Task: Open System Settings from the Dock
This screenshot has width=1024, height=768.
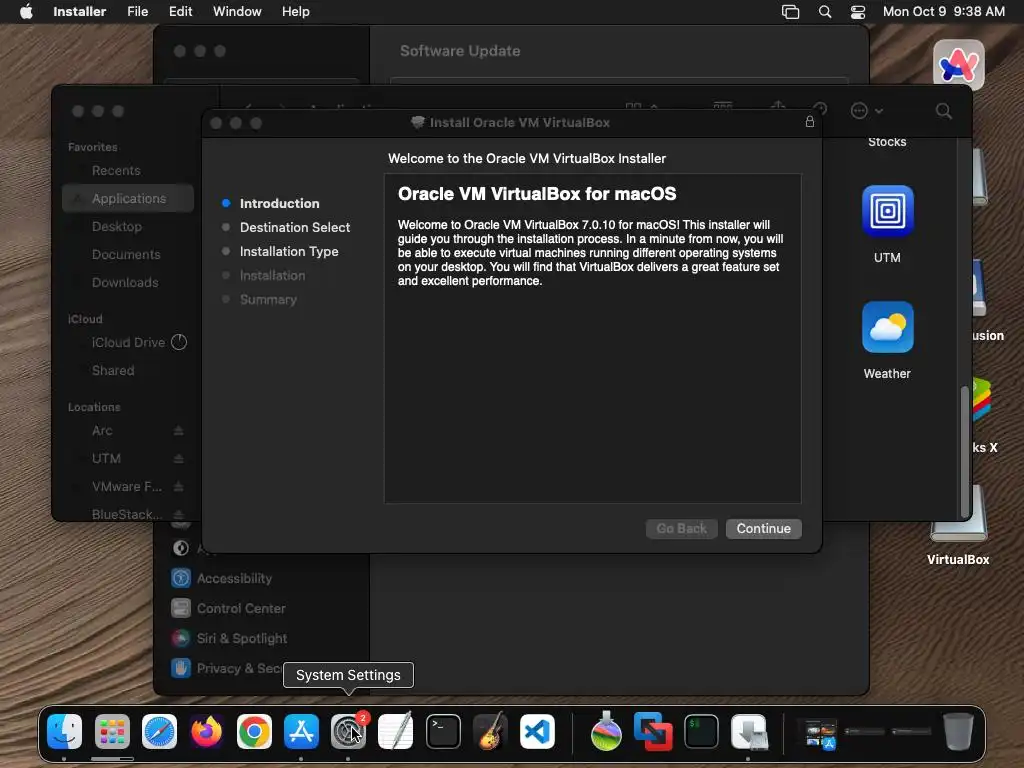Action: pyautogui.click(x=348, y=731)
